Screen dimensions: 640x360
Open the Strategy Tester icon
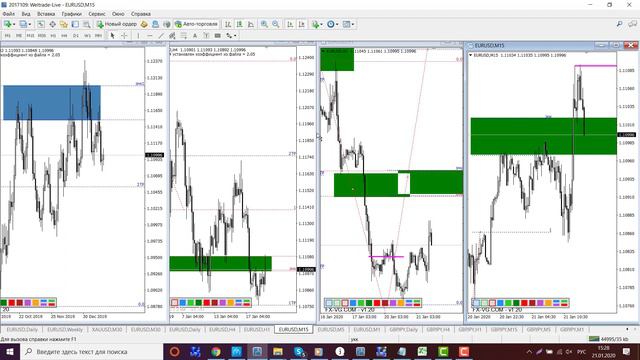87,24
